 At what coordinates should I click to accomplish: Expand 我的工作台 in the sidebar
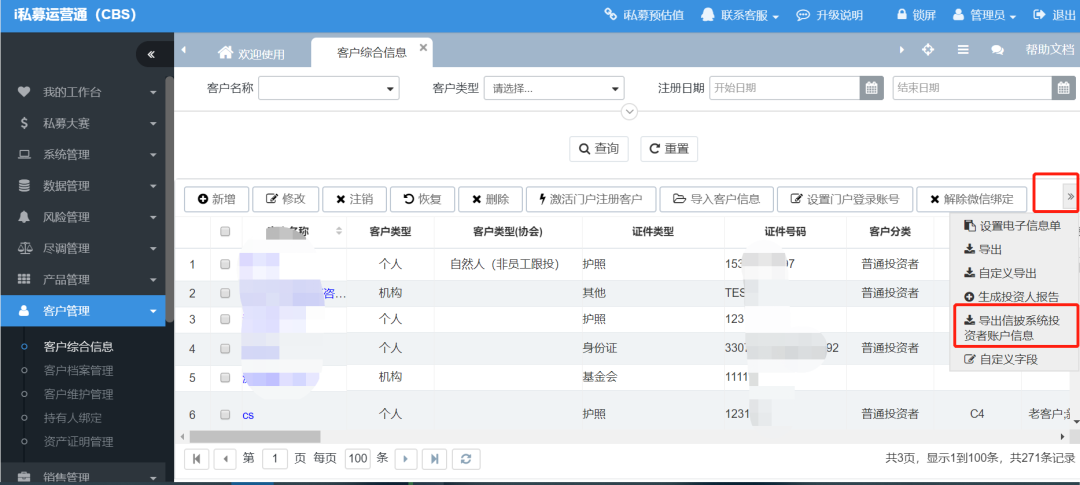click(83, 92)
